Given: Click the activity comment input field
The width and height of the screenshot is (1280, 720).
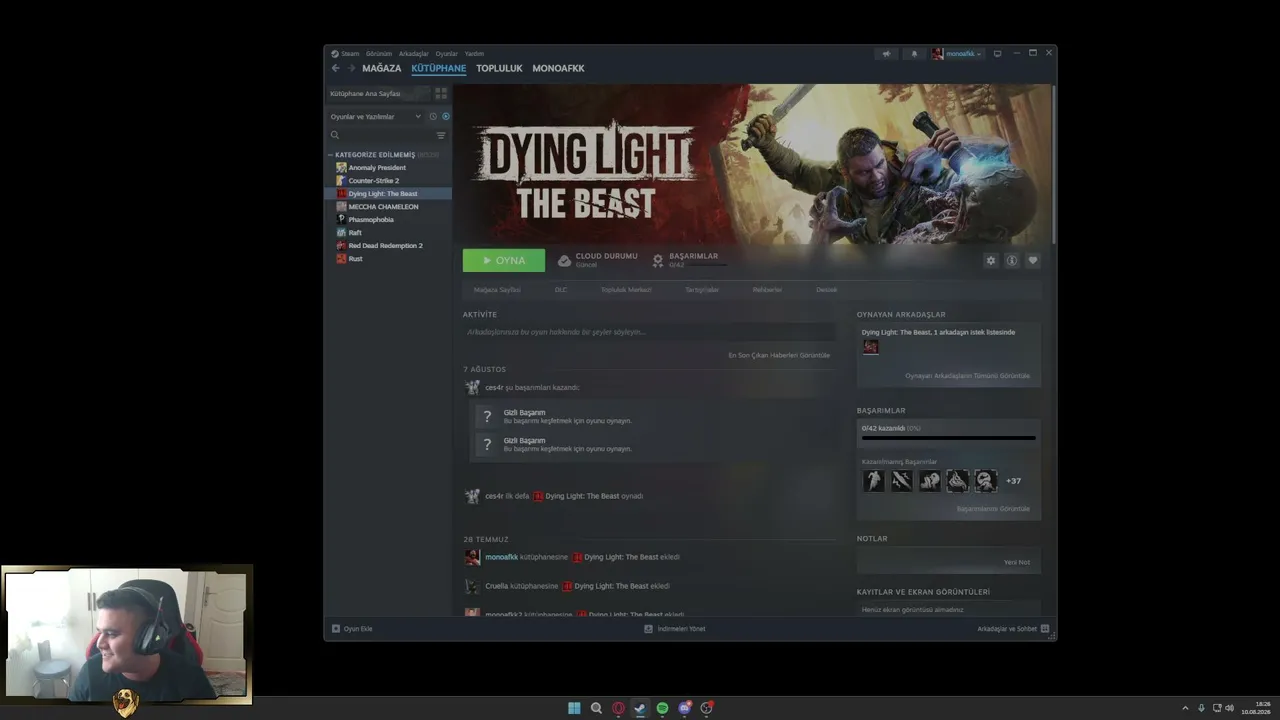Looking at the screenshot, I should (649, 332).
